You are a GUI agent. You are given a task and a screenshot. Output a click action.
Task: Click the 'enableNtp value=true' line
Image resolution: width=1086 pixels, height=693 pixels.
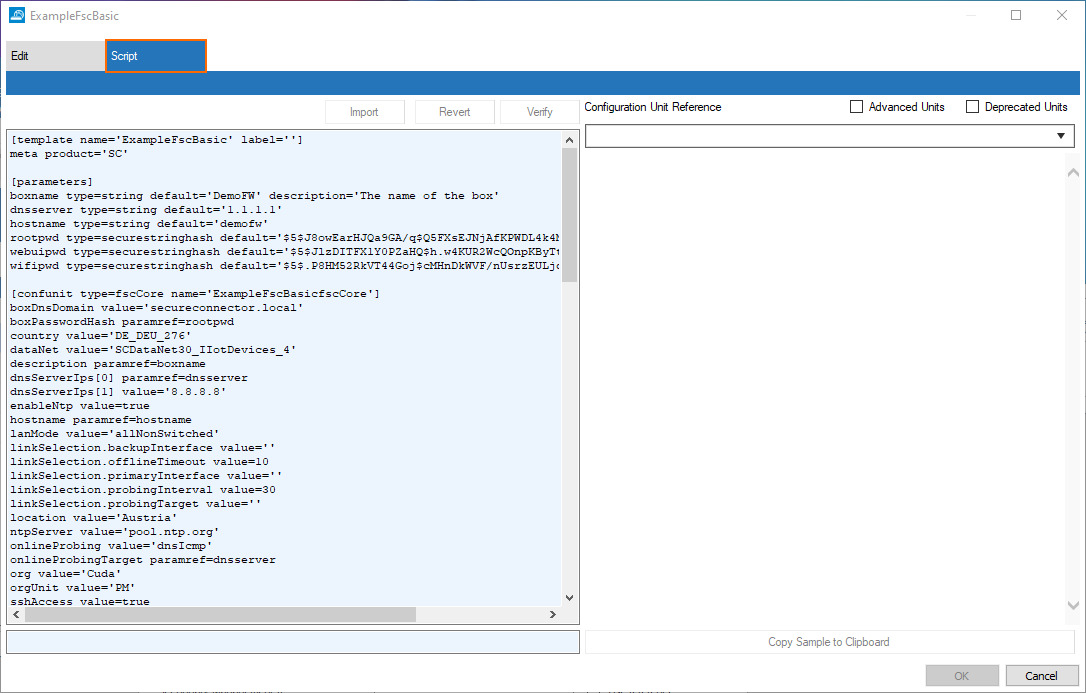point(80,406)
